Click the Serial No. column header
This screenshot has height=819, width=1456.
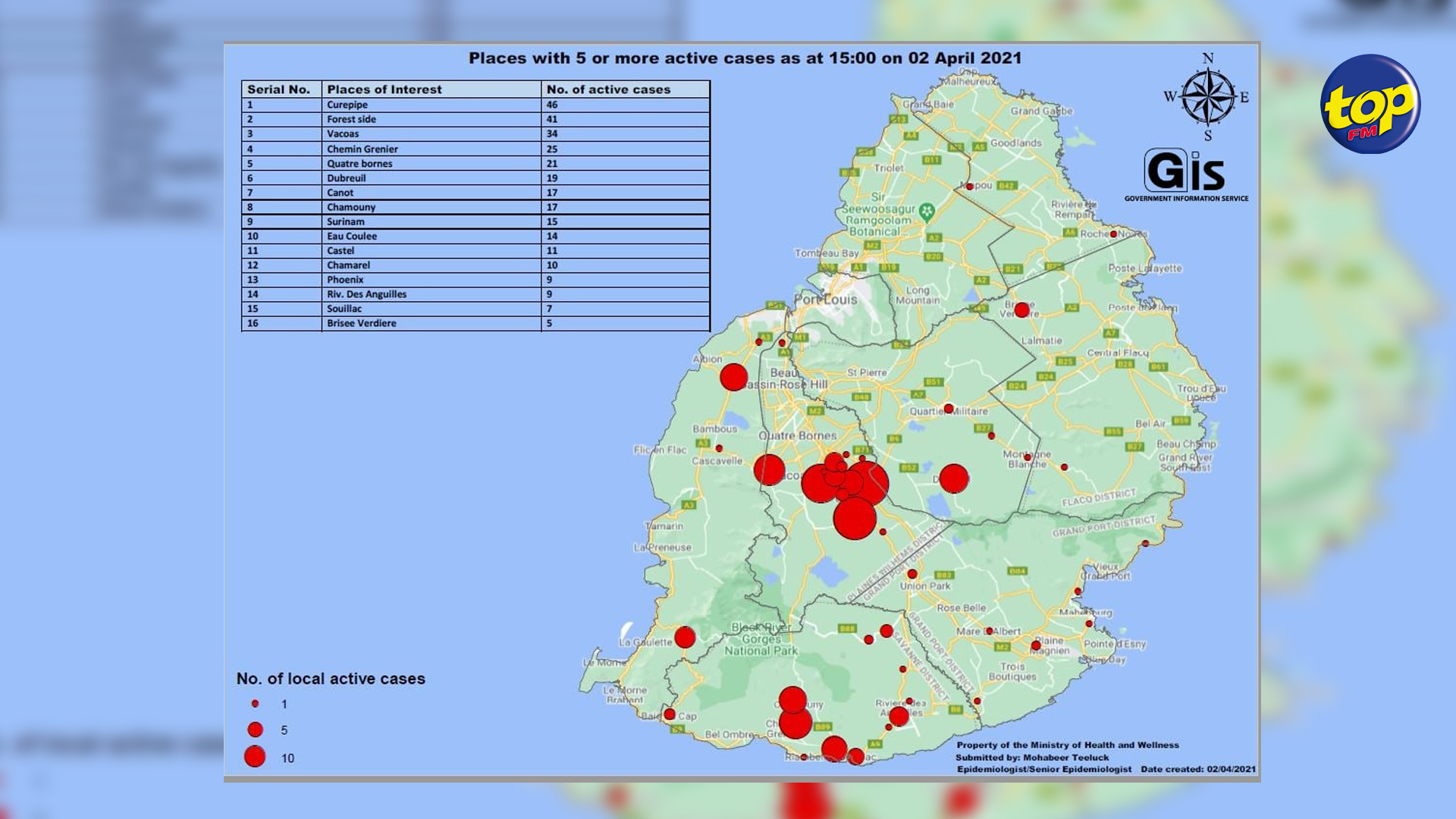(x=280, y=89)
